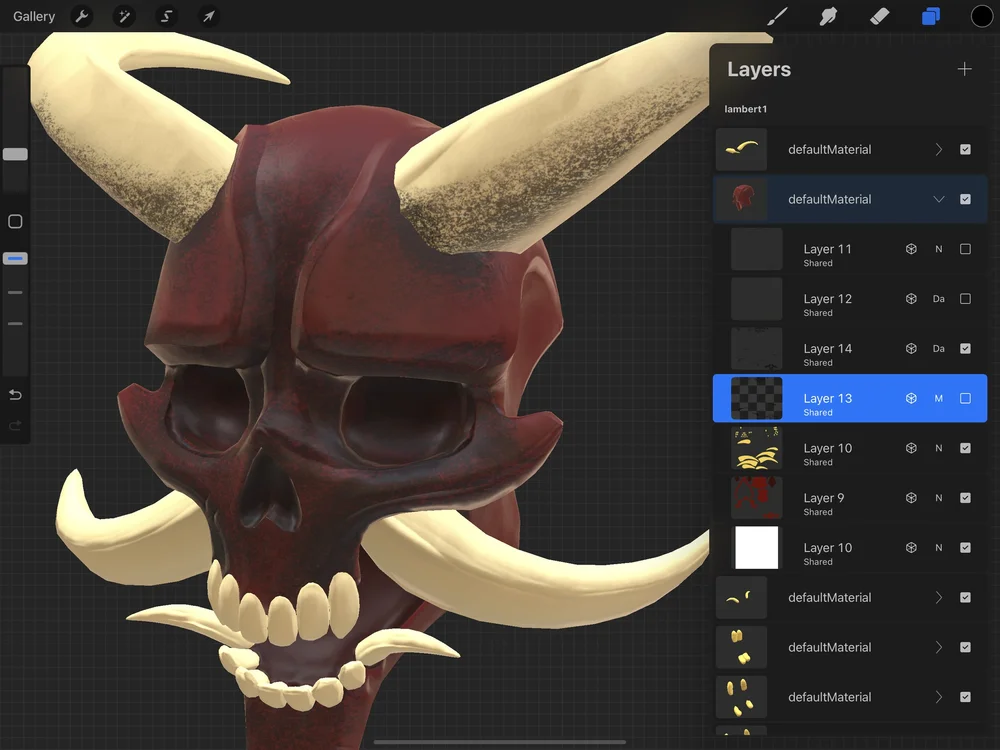
Task: Tap the lambert1 mesh label
Action: (x=746, y=109)
